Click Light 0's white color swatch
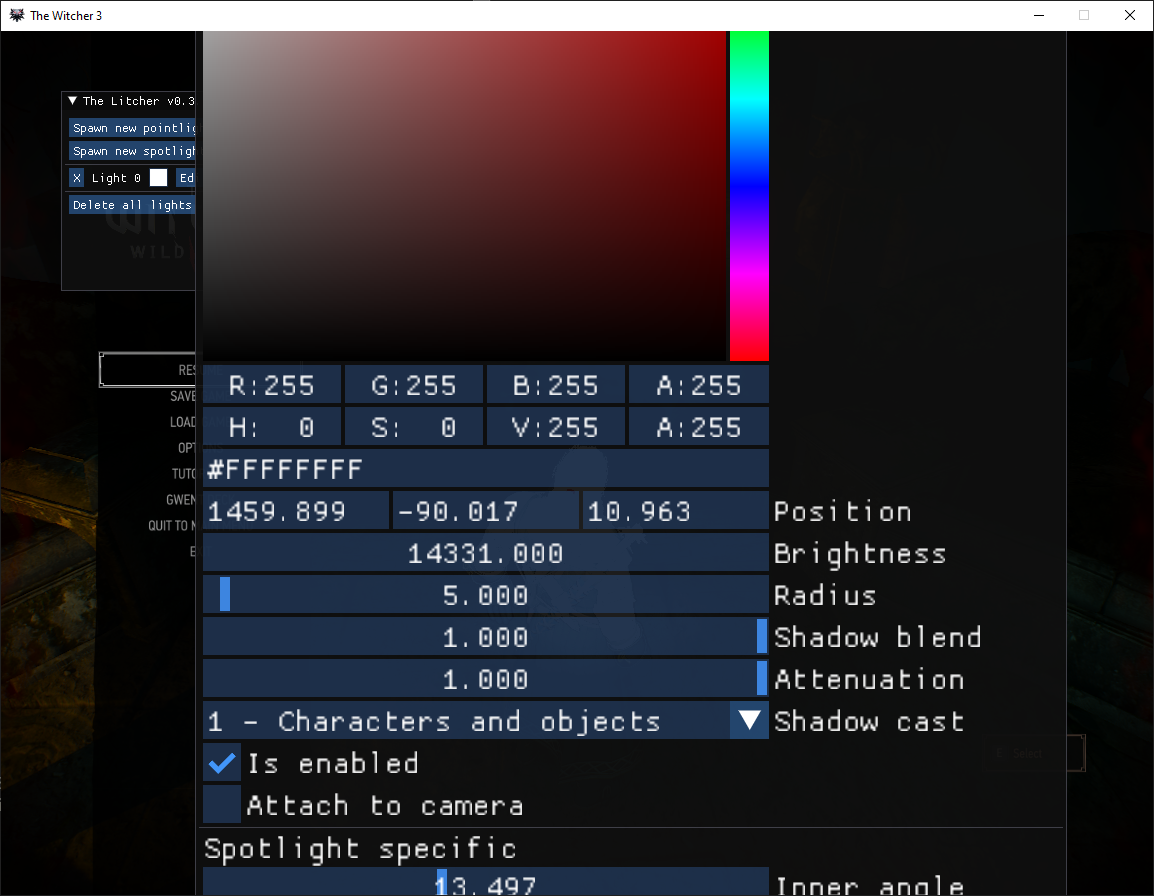The width and height of the screenshot is (1154, 896). point(158,177)
